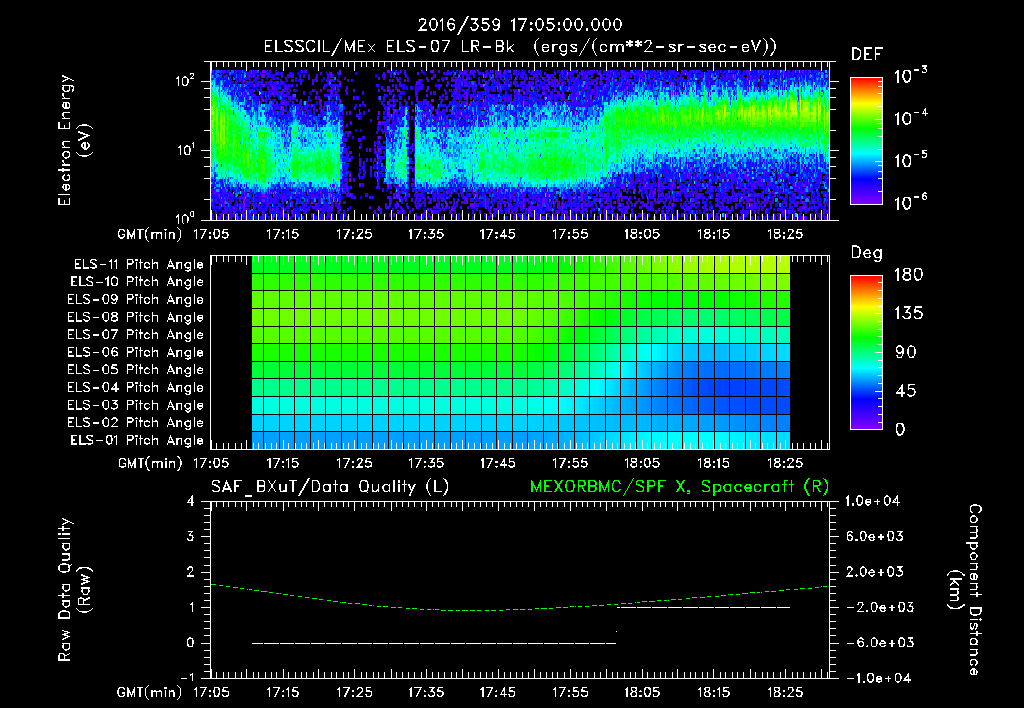Click the 18:25 tick label under the bottom panel
The width and height of the screenshot is (1024, 708).
(785, 692)
